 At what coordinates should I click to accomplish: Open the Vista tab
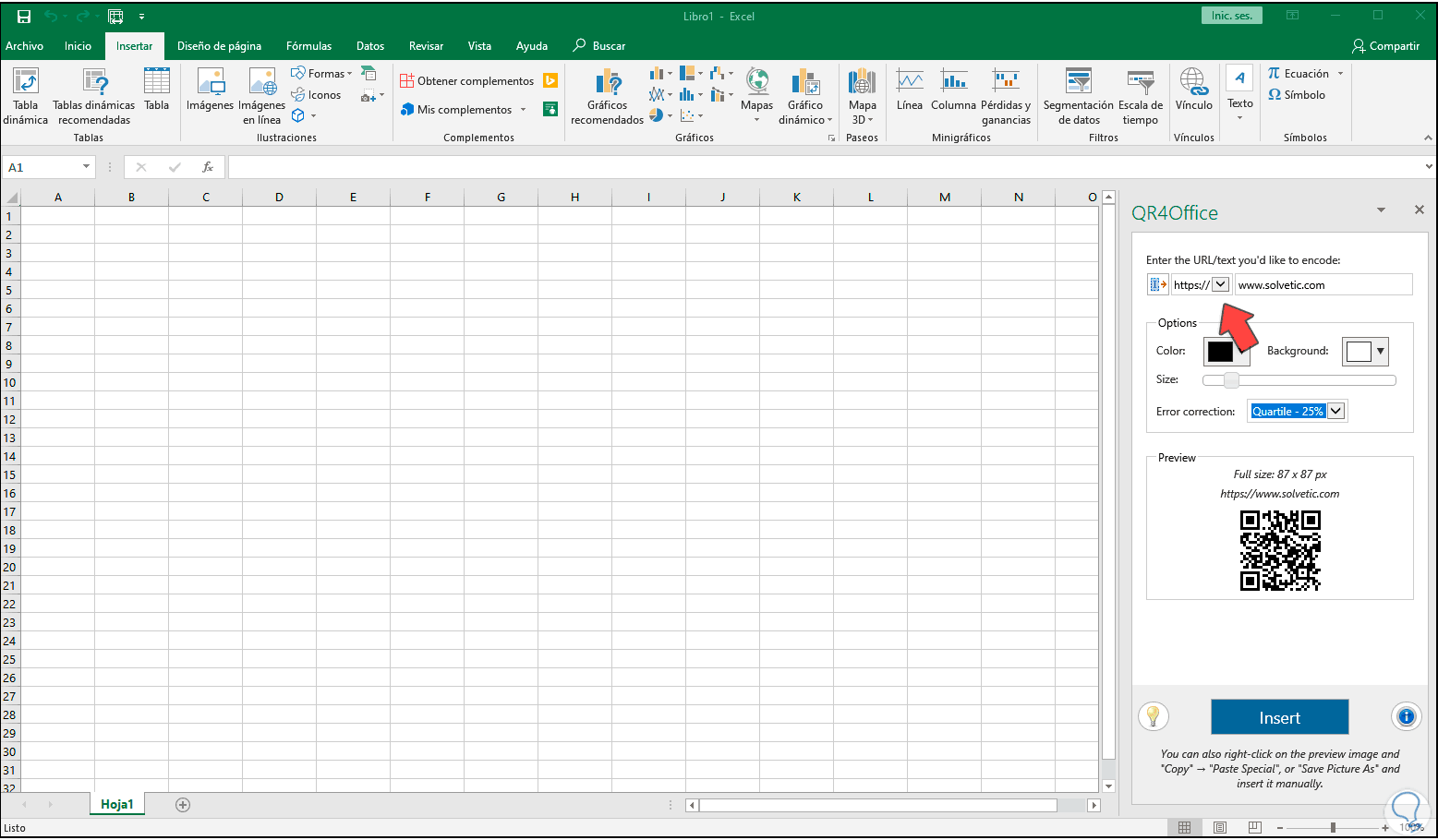(479, 46)
